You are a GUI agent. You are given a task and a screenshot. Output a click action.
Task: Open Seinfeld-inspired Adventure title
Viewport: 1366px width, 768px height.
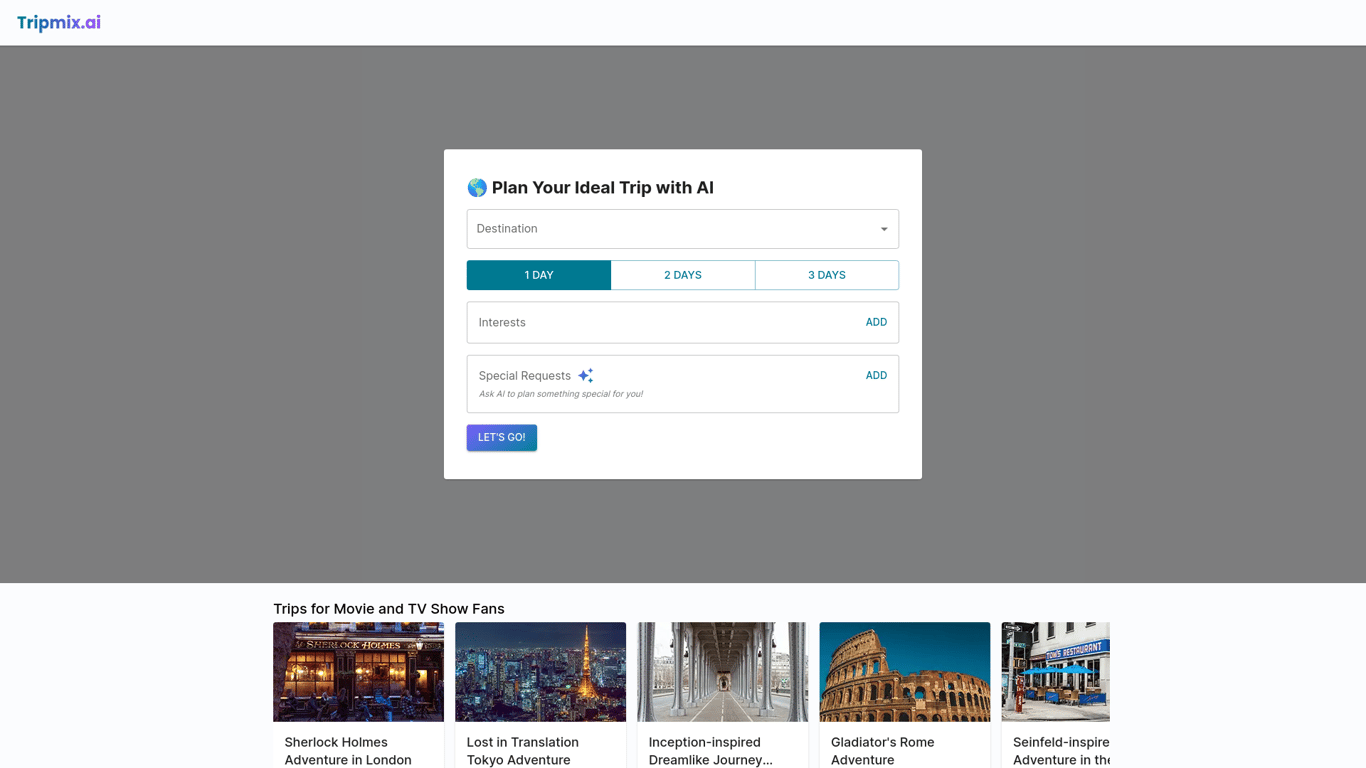(x=1061, y=751)
